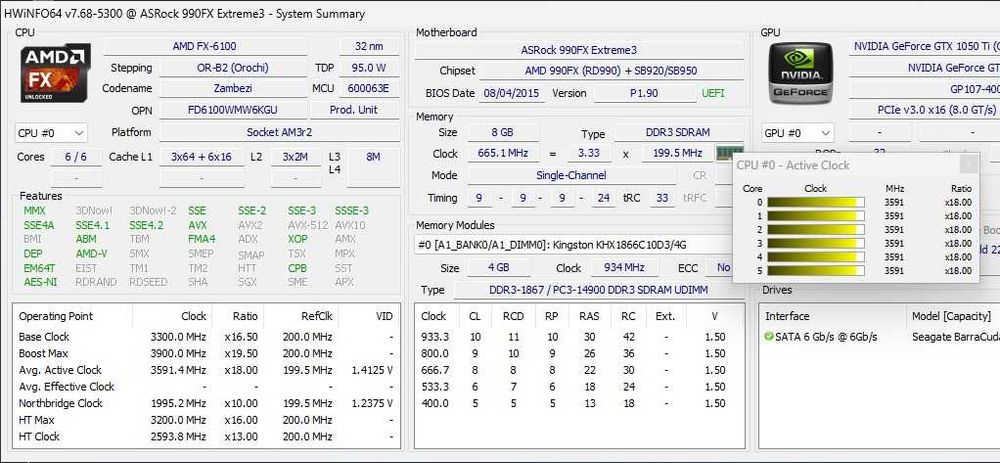Click the GP107-400 GPU chip field
The width and height of the screenshot is (1000, 463).
(925, 89)
